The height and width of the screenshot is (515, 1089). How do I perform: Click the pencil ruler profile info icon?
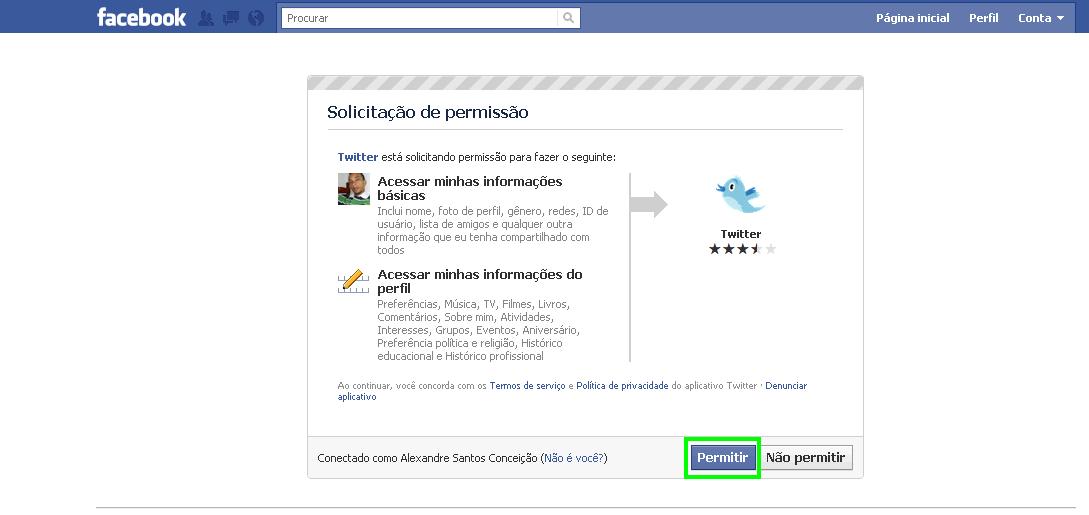tap(354, 281)
